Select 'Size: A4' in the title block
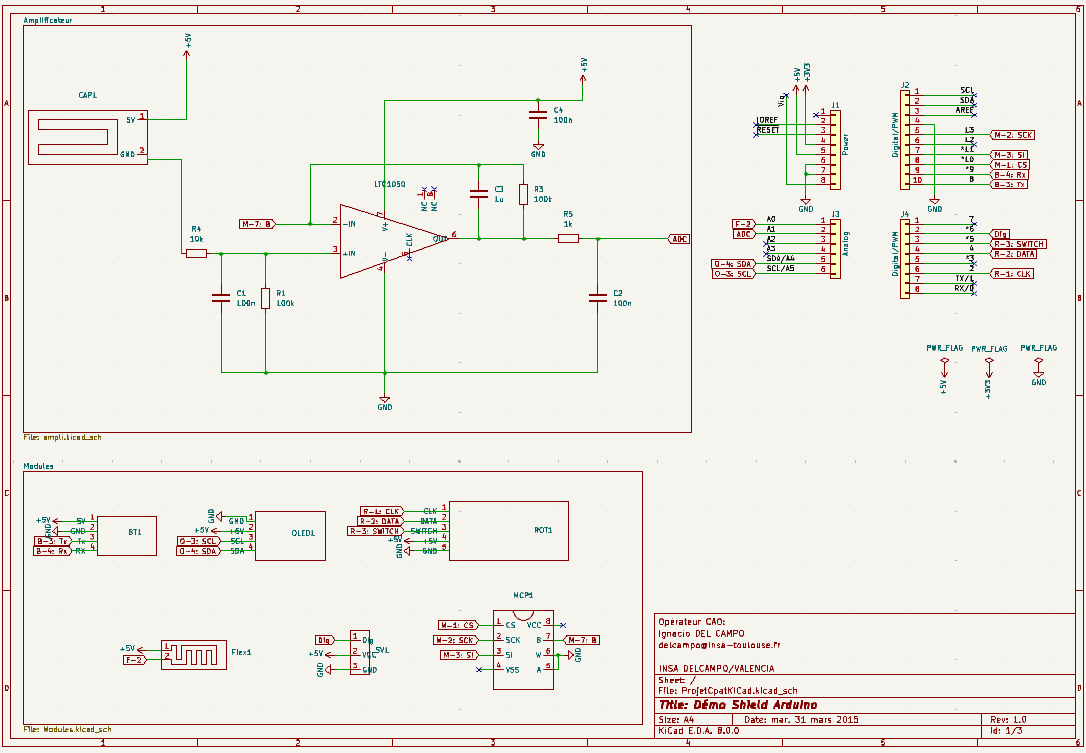 point(676,720)
